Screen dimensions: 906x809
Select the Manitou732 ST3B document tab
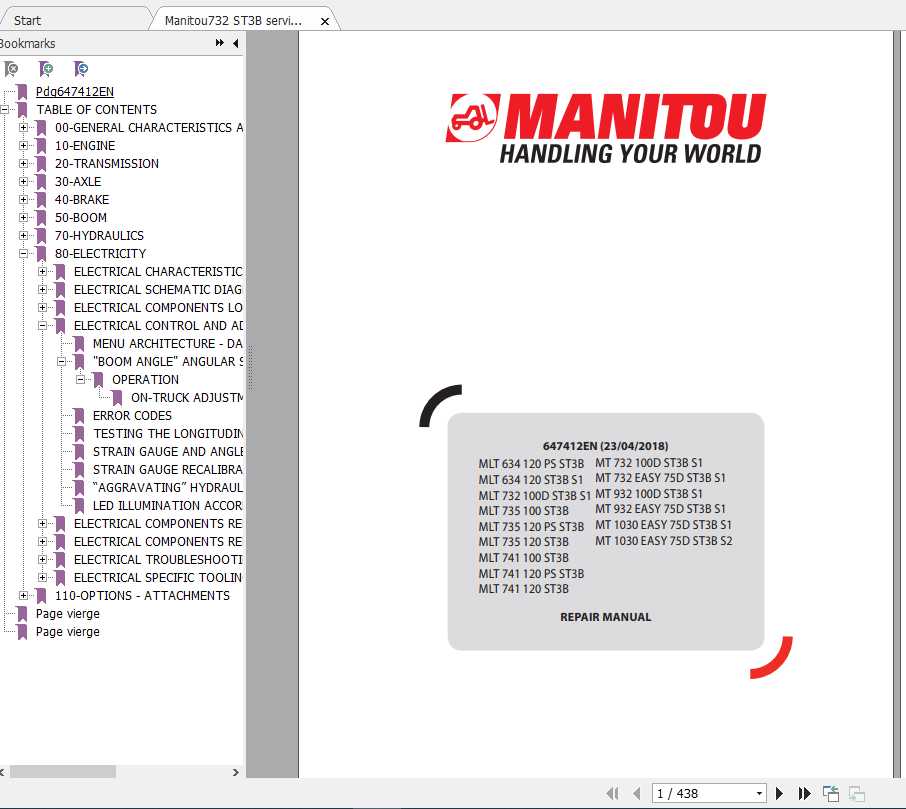(x=230, y=18)
